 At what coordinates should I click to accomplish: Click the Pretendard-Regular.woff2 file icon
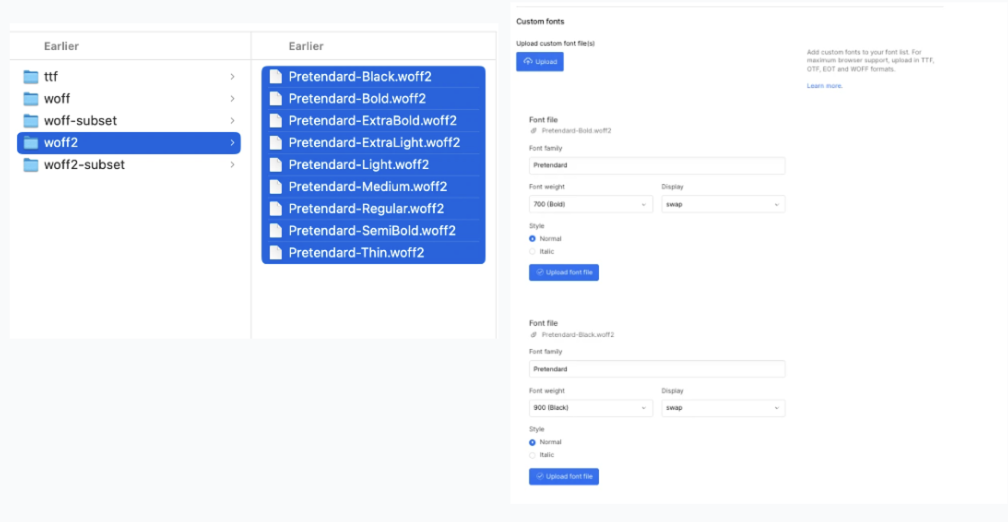click(276, 209)
